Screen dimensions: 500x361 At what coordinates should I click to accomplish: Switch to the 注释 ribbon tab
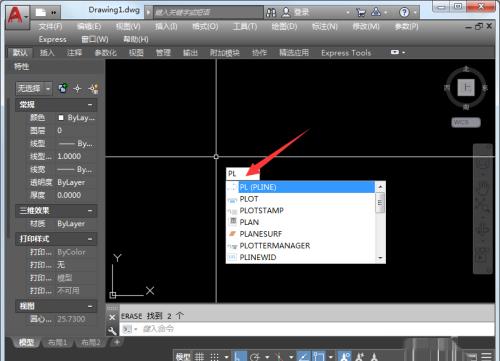[74, 52]
